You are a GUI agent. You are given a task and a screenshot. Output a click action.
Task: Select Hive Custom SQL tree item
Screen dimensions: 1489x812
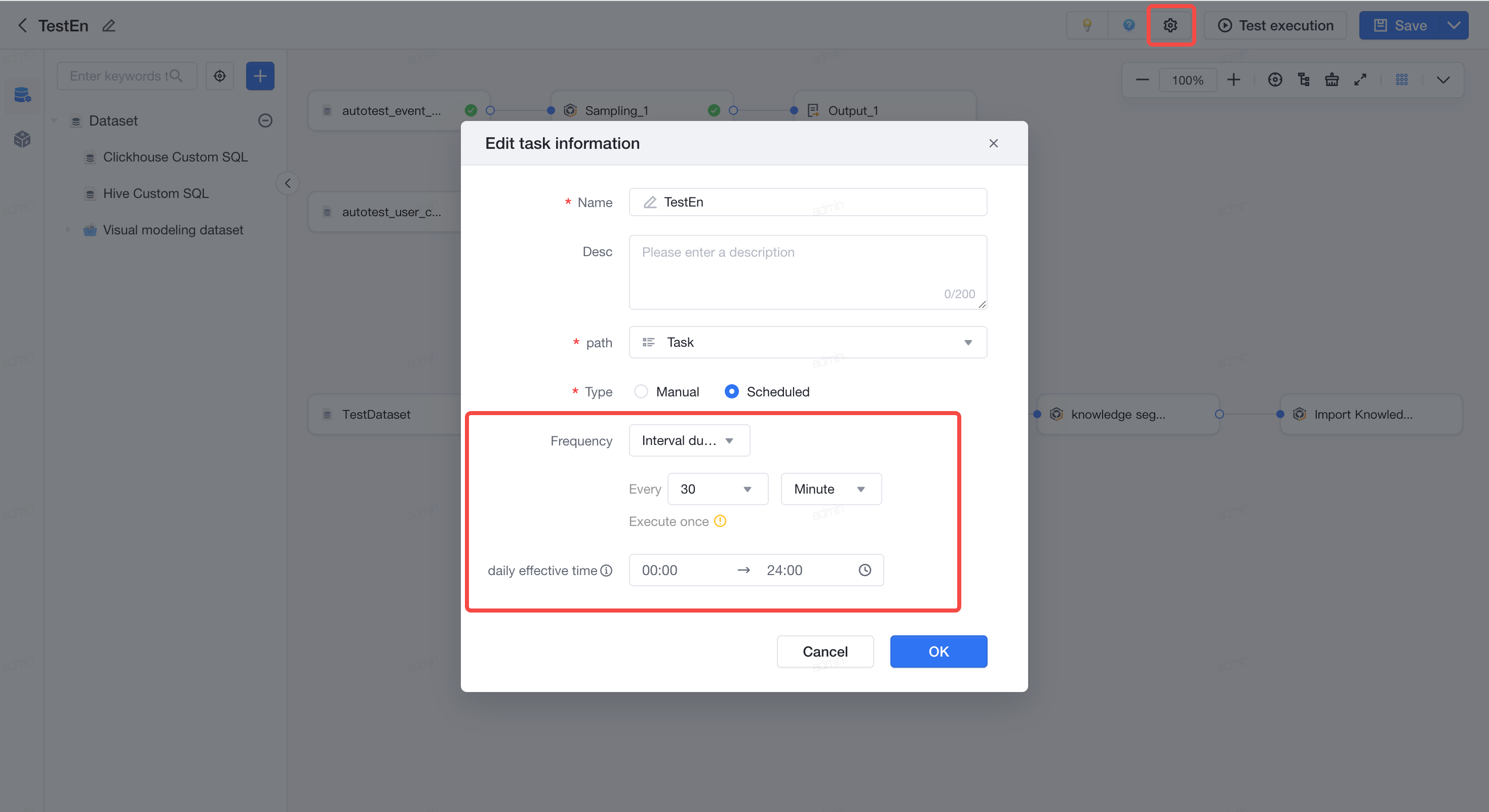[x=156, y=193]
